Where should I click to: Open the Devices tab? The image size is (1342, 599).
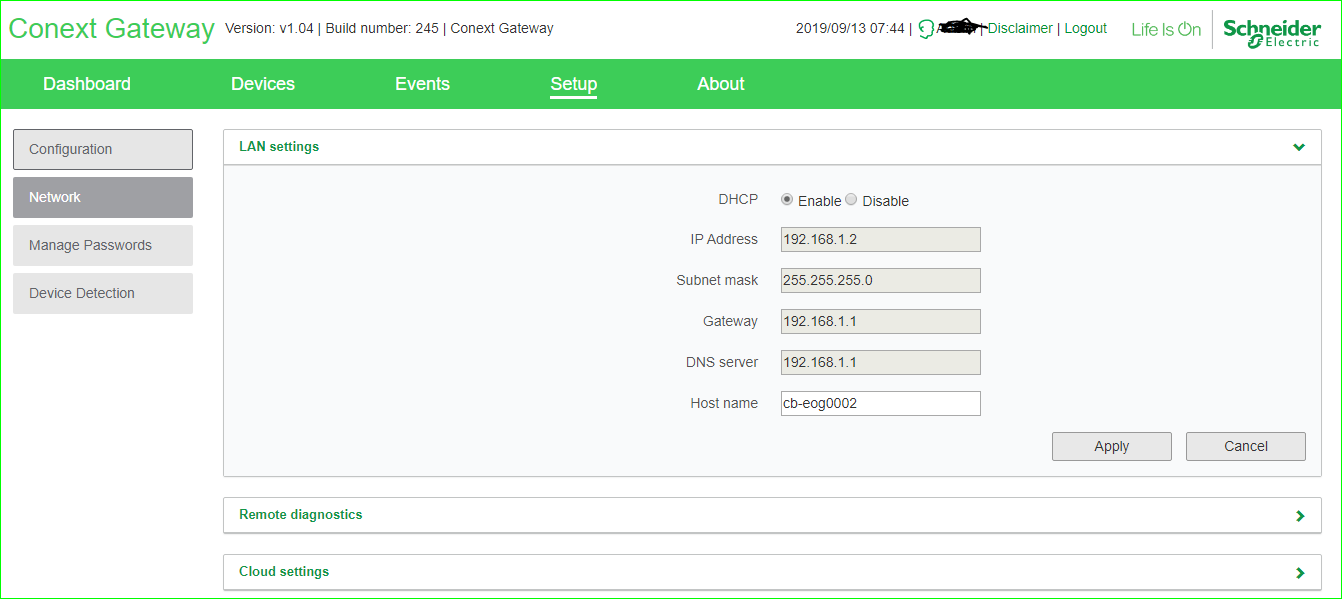[x=263, y=84]
